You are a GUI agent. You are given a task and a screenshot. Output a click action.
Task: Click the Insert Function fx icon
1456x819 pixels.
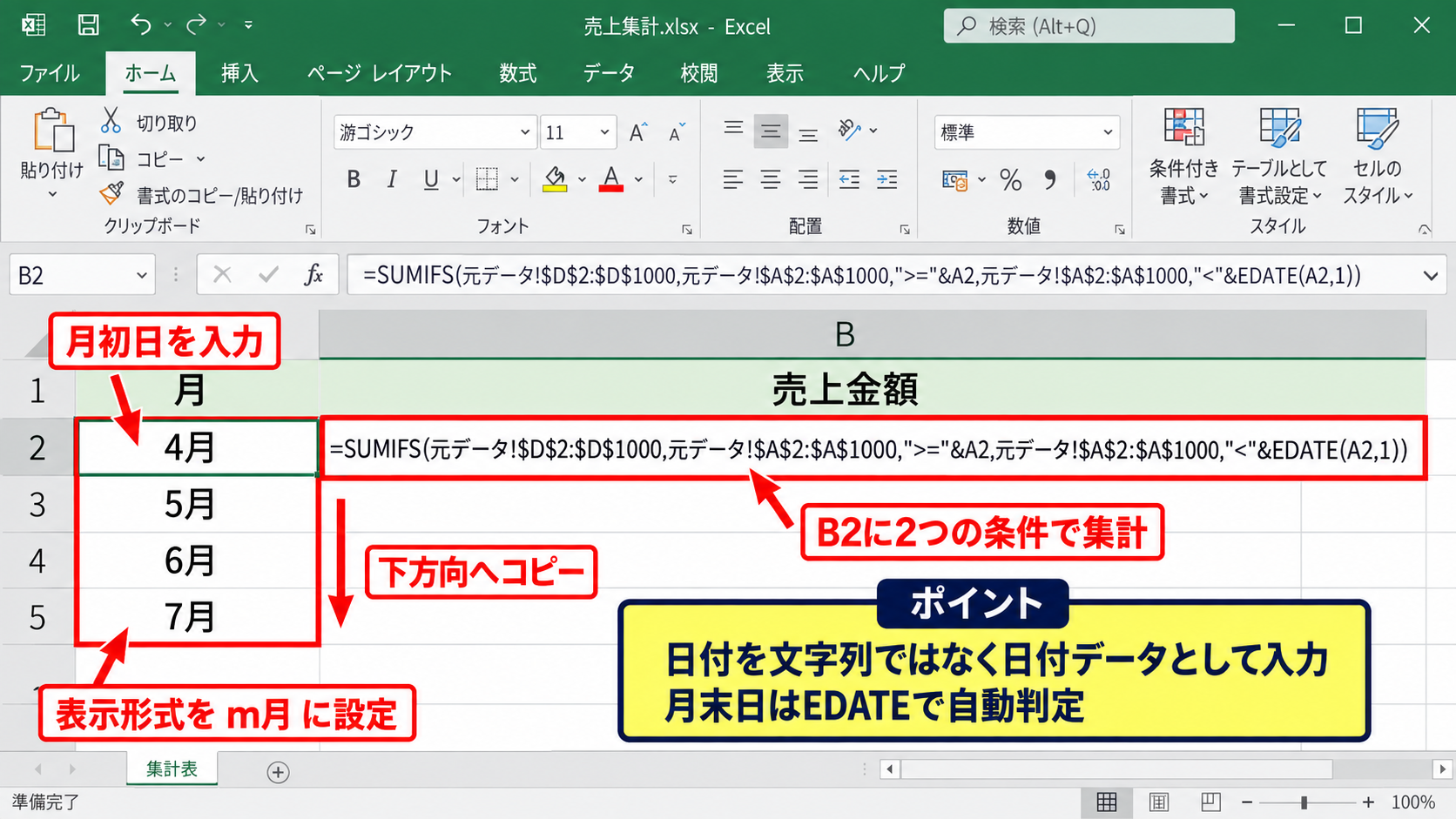click(x=313, y=275)
